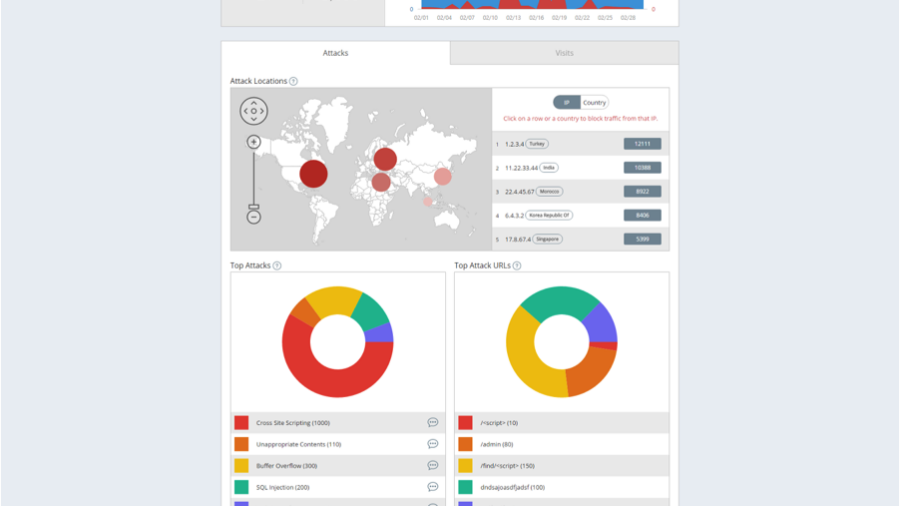
Task: Select /admin (80) legend text
Action: (x=496, y=444)
